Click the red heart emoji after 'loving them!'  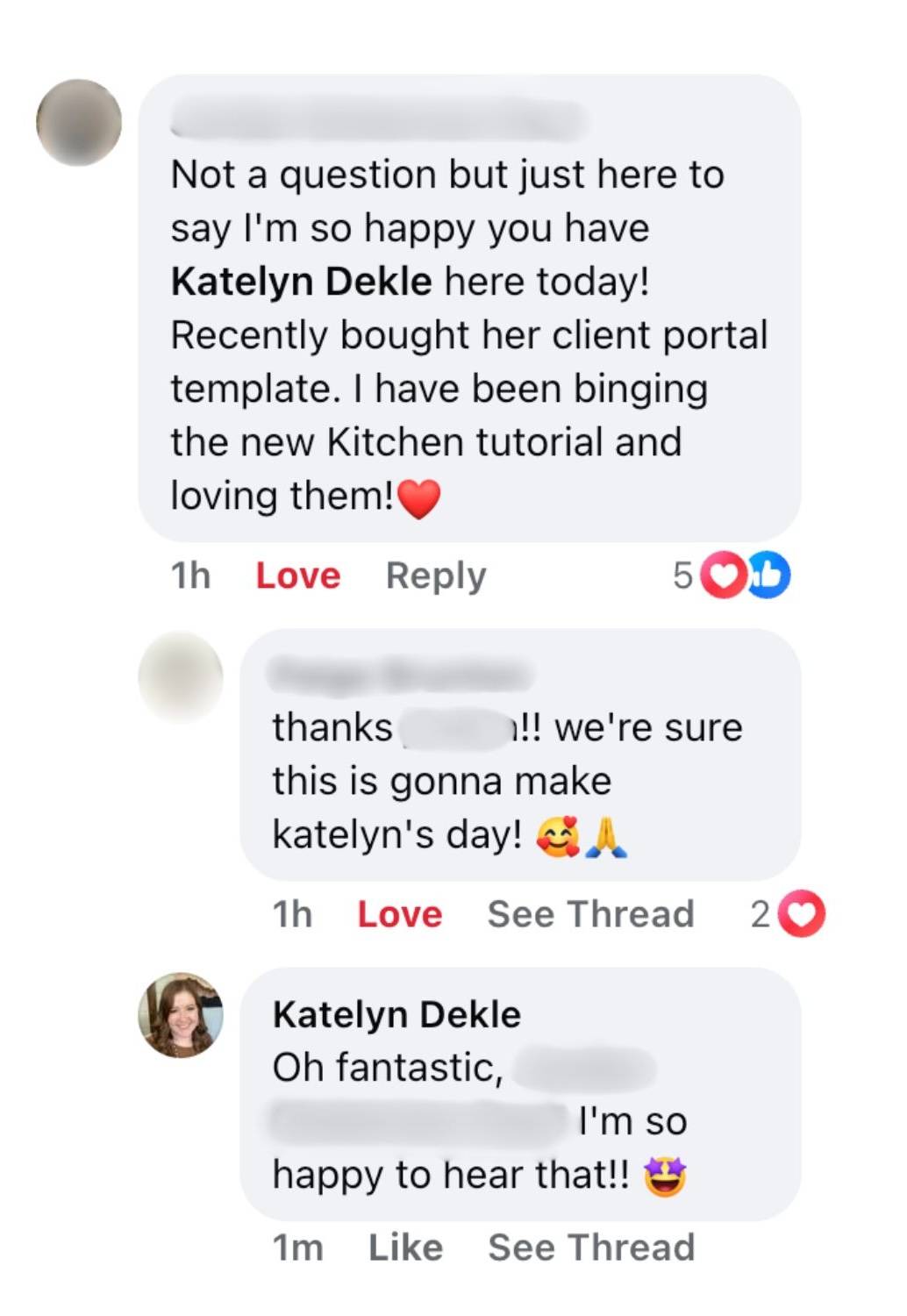[419, 498]
